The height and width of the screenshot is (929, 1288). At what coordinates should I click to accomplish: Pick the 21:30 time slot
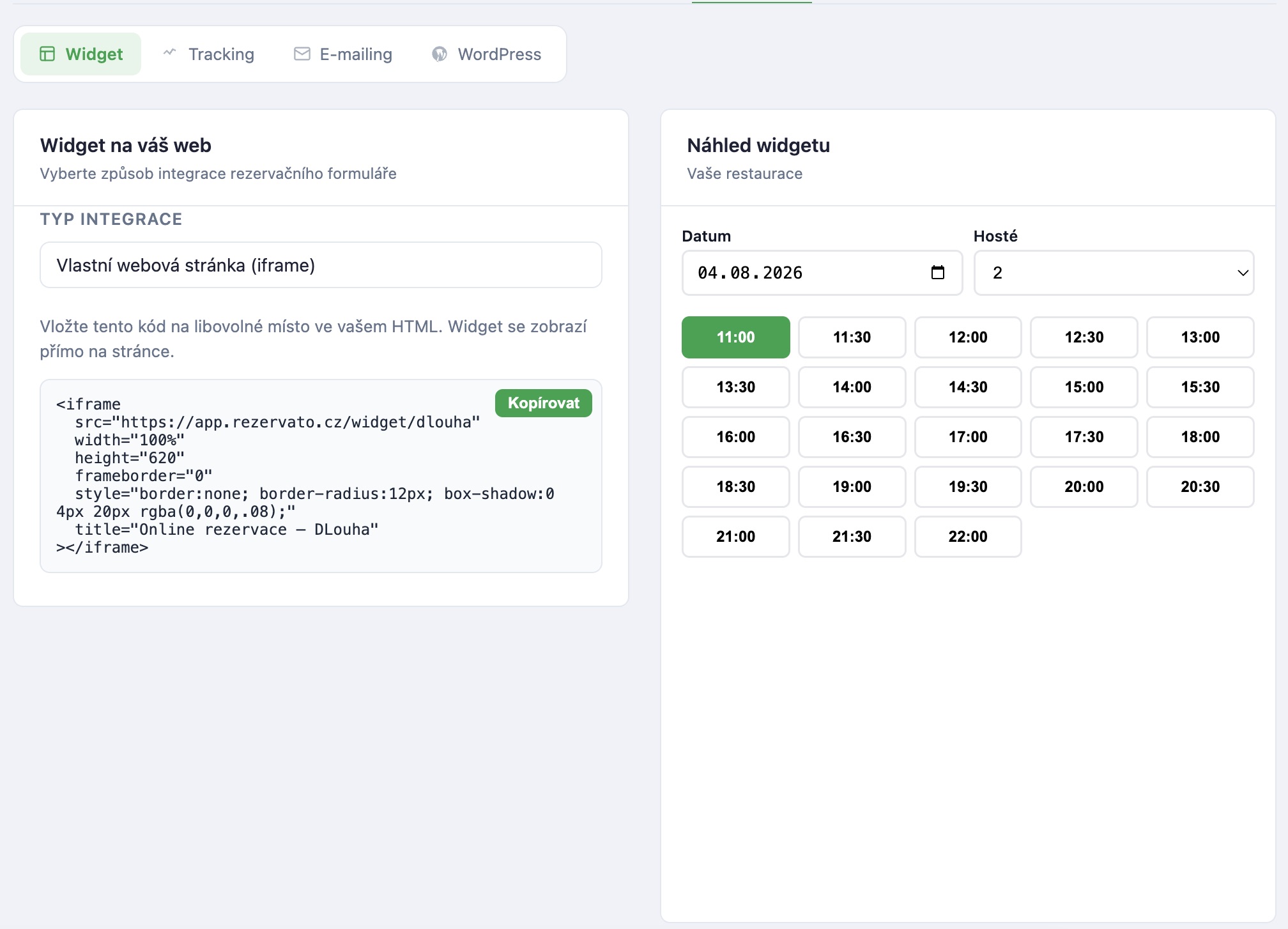(852, 537)
